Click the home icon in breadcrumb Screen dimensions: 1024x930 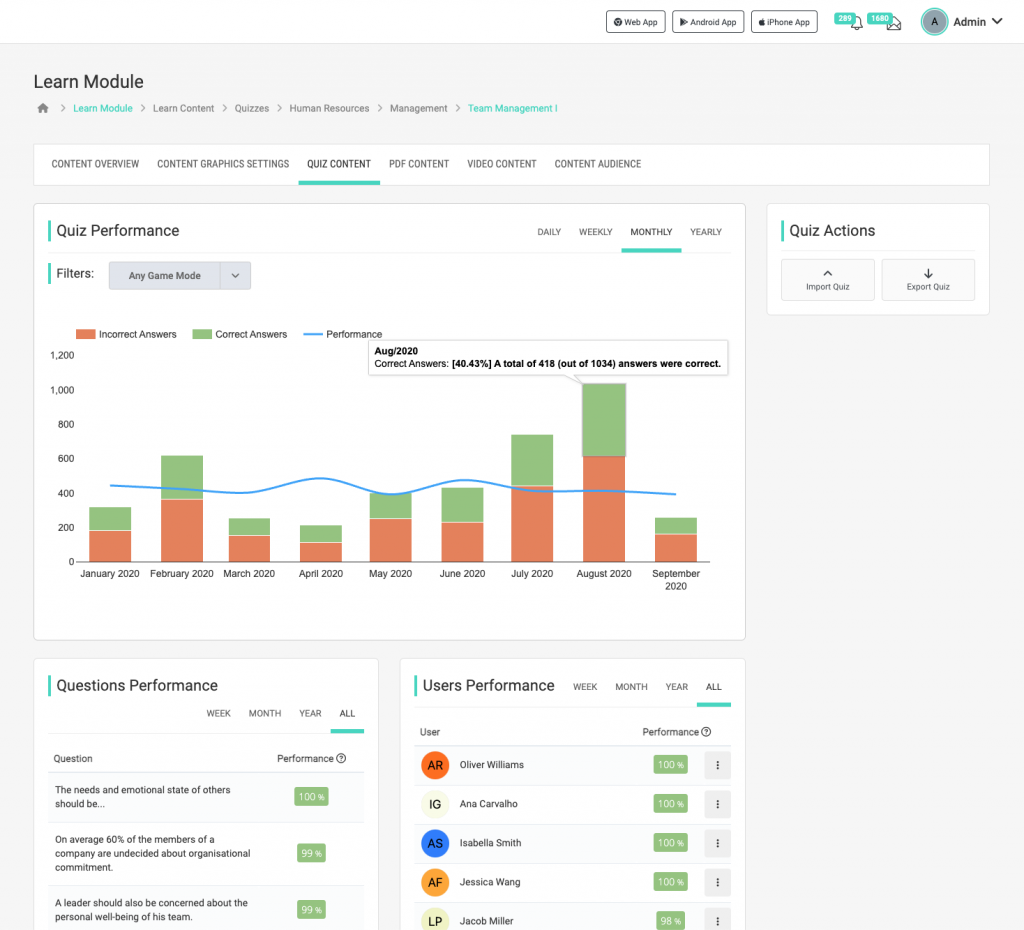pyautogui.click(x=42, y=108)
